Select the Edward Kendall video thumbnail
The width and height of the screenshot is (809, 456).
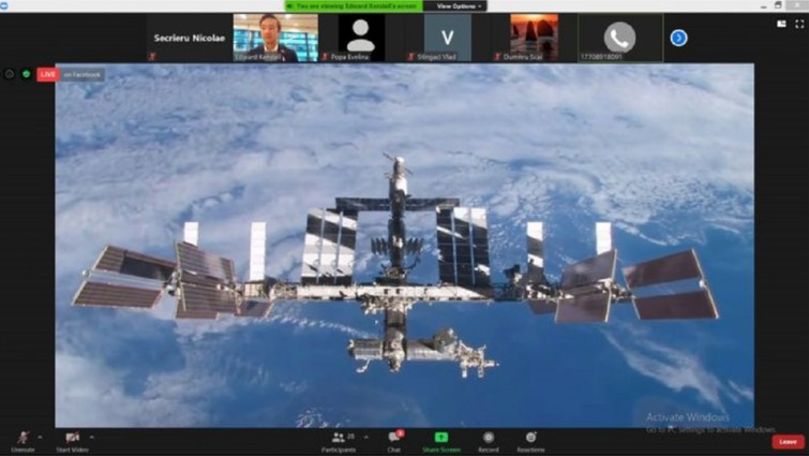pyautogui.click(x=276, y=38)
